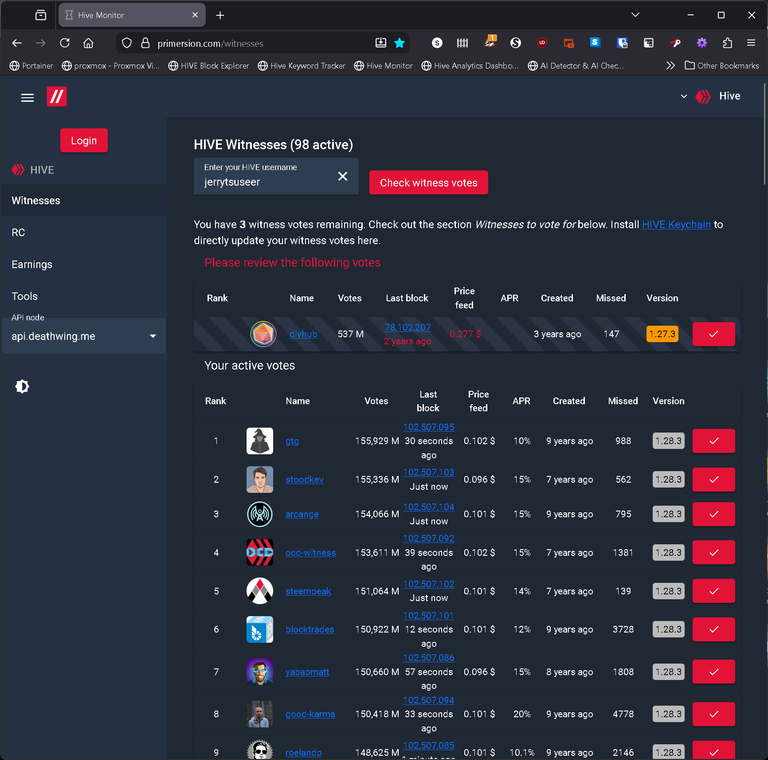
Task: Open the hamburger menu in the header
Action: (27, 97)
